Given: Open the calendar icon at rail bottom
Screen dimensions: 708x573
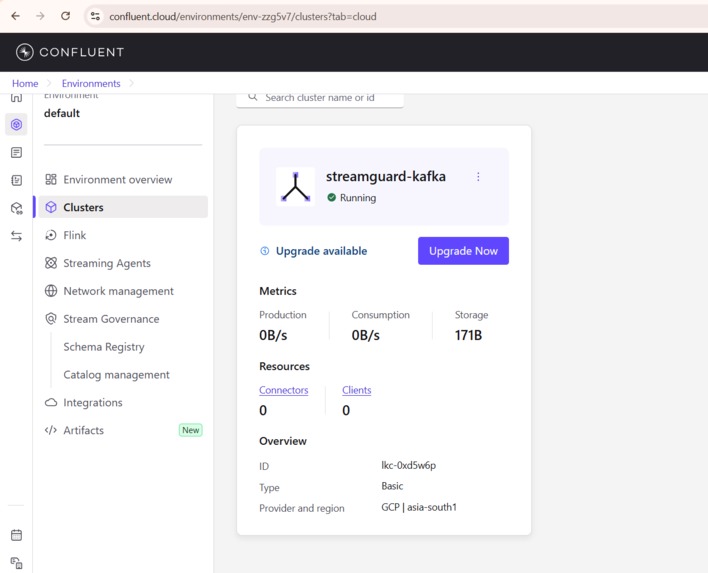Looking at the screenshot, I should 16,535.
